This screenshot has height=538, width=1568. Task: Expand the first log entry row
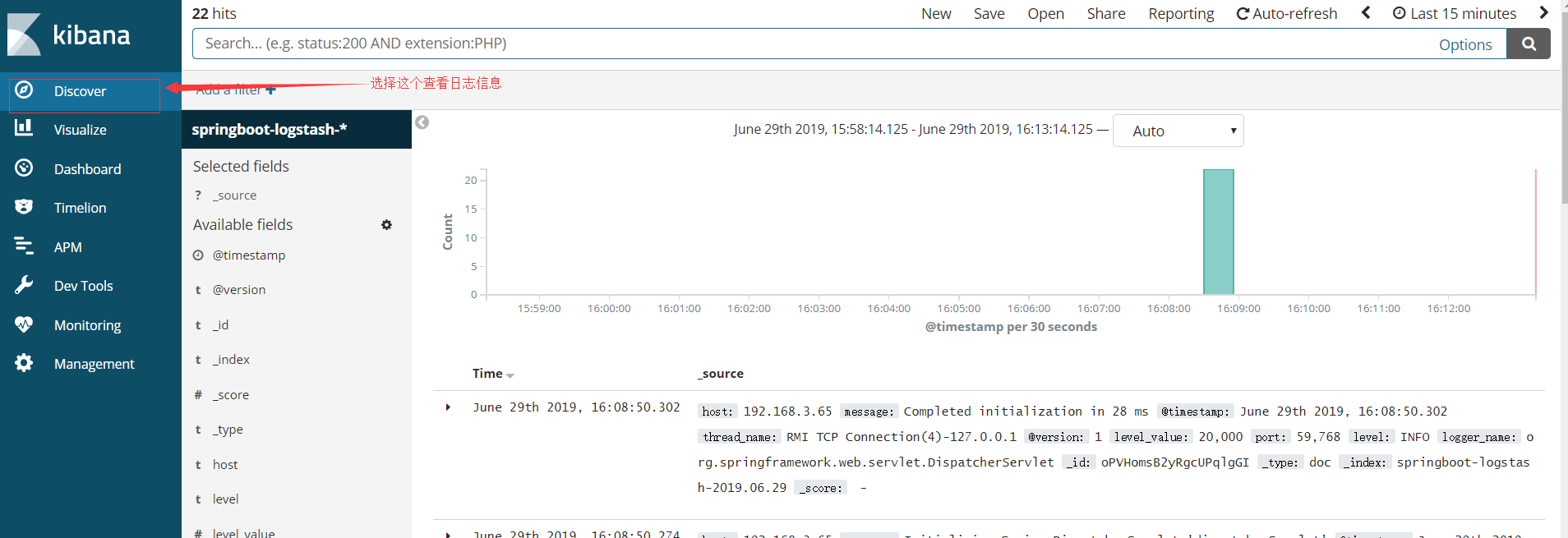tap(448, 407)
